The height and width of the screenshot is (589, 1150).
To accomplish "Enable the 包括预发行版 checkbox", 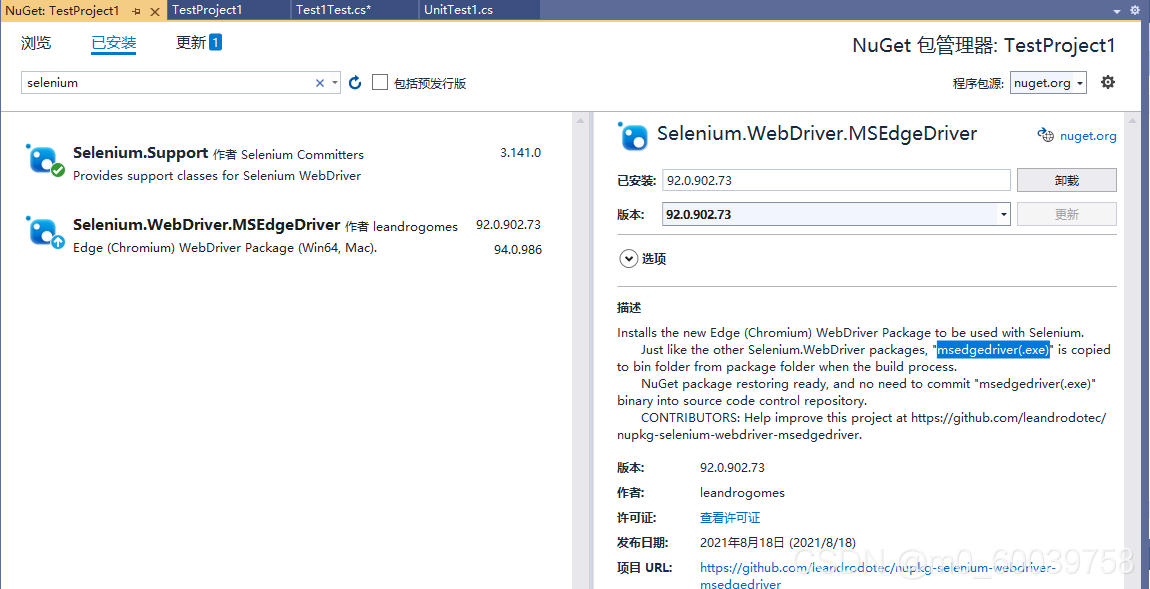I will (x=379, y=82).
